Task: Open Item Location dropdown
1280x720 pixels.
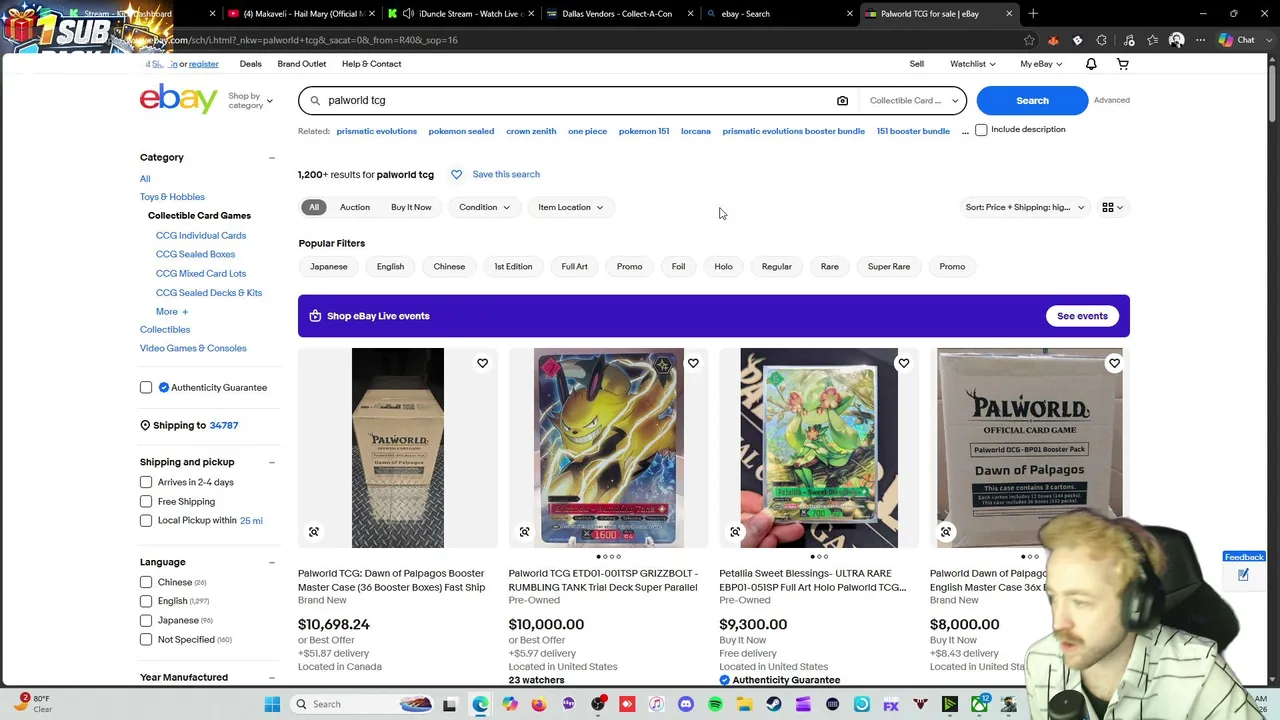Action: pyautogui.click(x=570, y=207)
